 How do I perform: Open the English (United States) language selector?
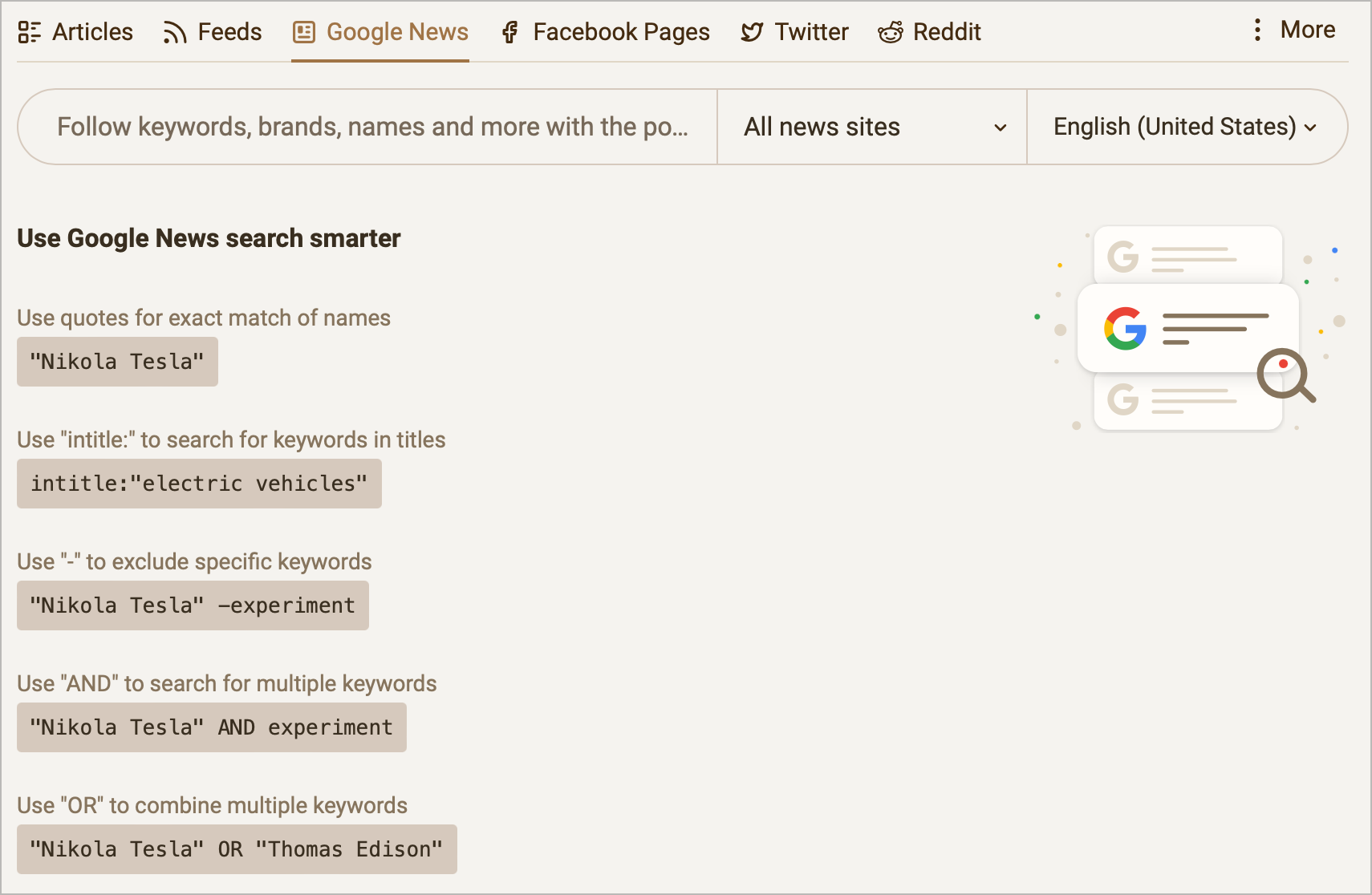(x=1185, y=126)
